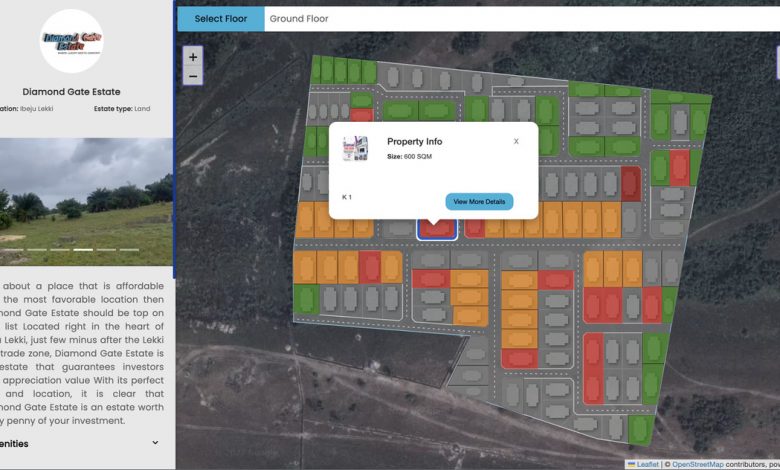Select the active fourth carousel indicator dash
This screenshot has width=780, height=470.
[x=83, y=249]
